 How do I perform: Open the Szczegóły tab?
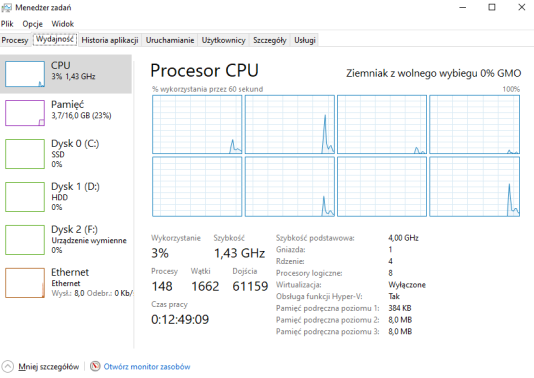point(270,40)
